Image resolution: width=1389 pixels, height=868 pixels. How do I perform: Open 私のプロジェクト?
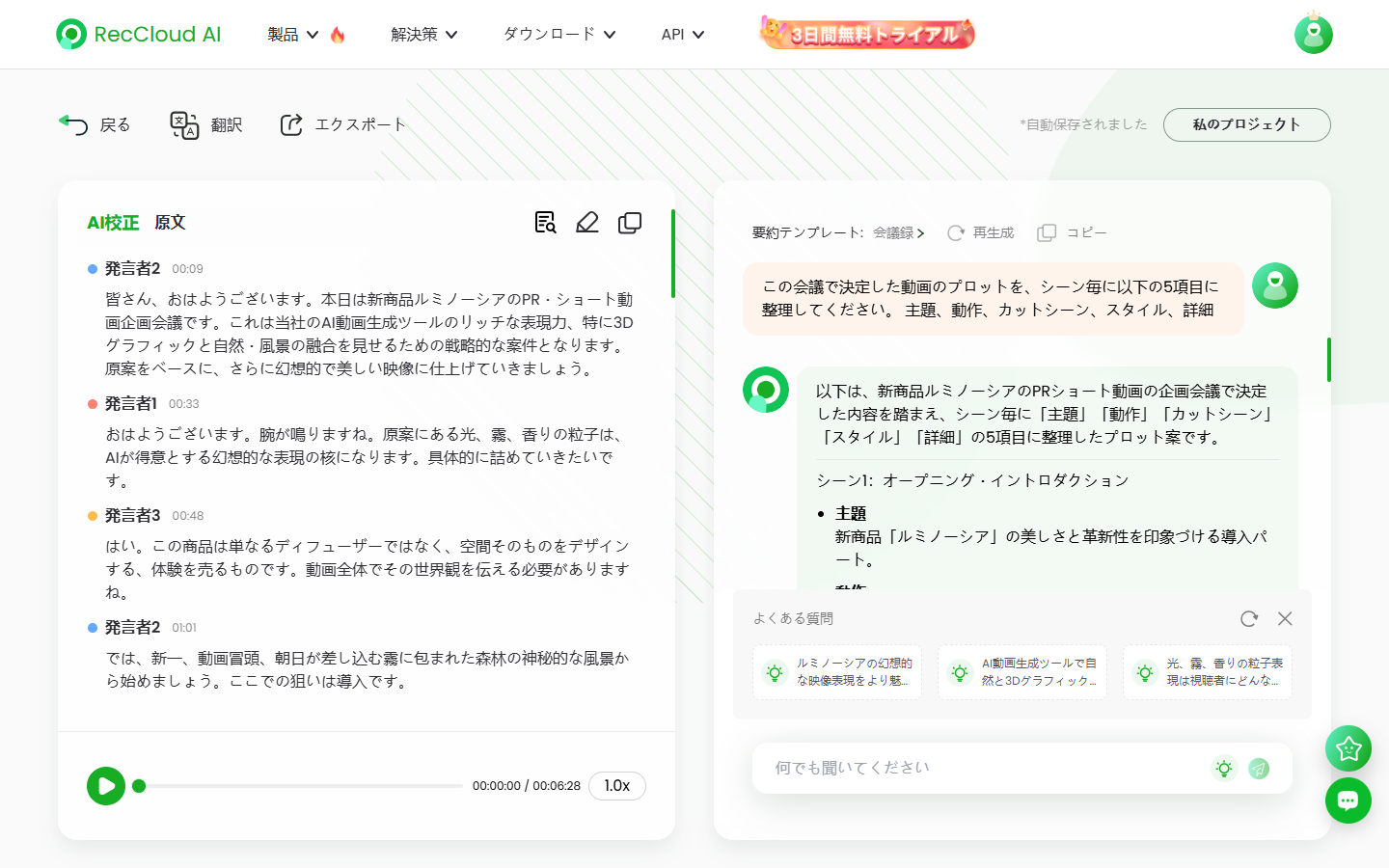click(x=1246, y=124)
